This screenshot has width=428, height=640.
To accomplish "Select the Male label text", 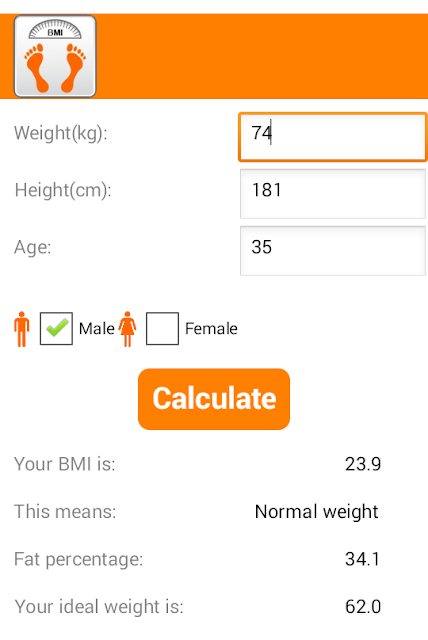I will [x=97, y=329].
